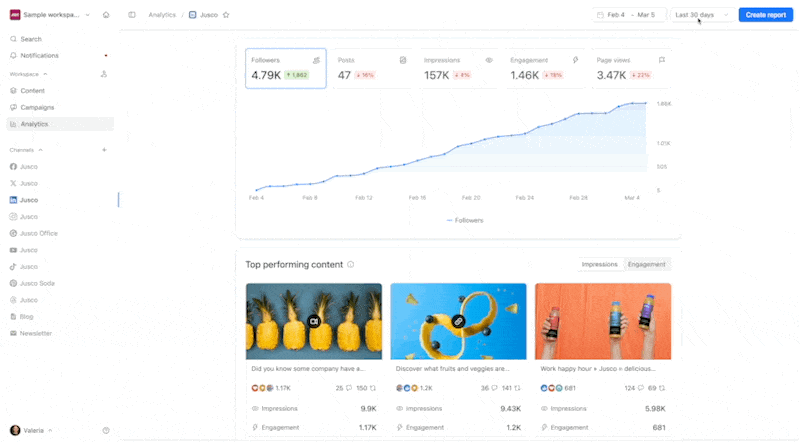Expand the Sample workspace switcher
Screen dimensions: 800x442
coord(52,15)
